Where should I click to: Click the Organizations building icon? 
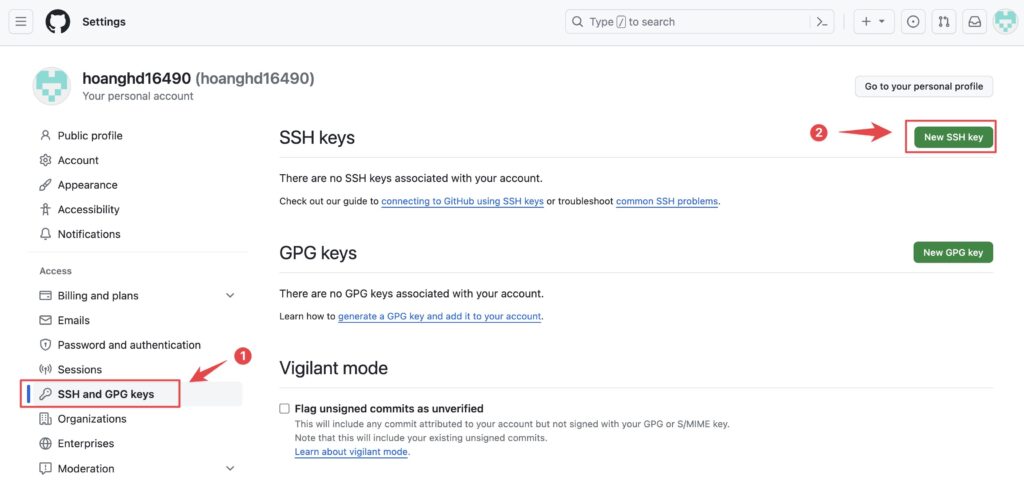[45, 419]
